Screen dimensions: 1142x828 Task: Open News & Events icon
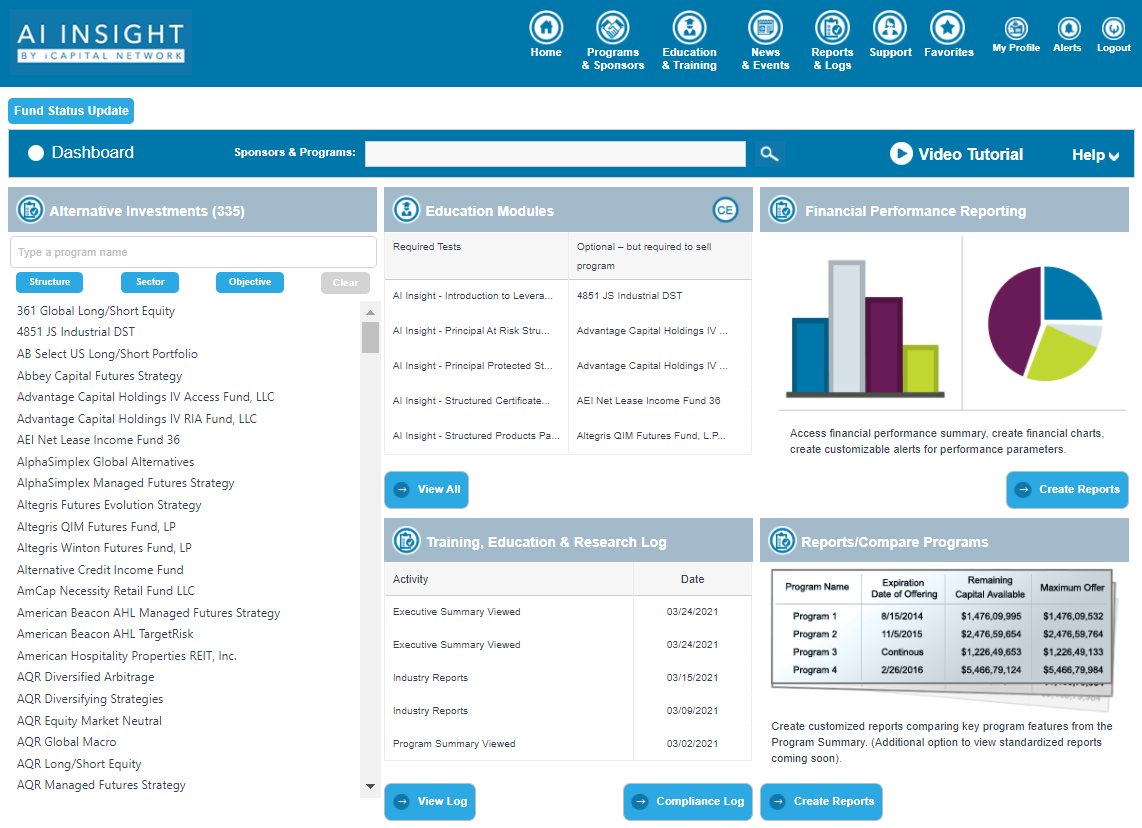point(765,28)
